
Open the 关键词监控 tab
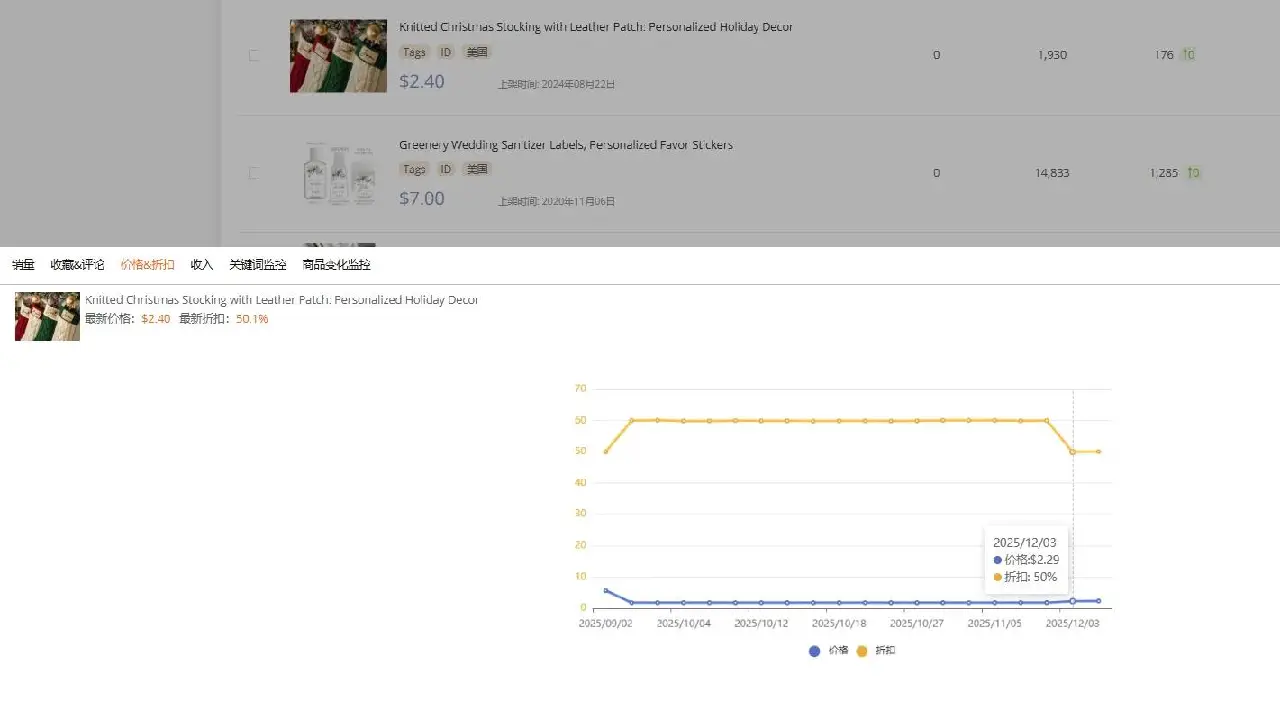[x=257, y=264]
